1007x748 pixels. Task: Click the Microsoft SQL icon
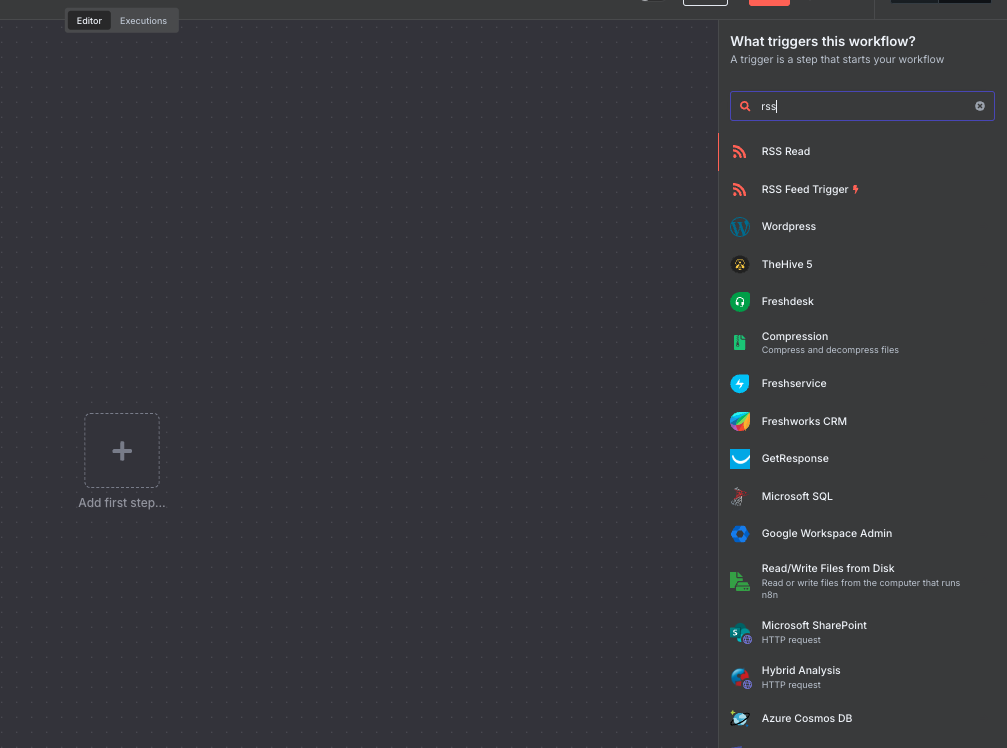[740, 496]
